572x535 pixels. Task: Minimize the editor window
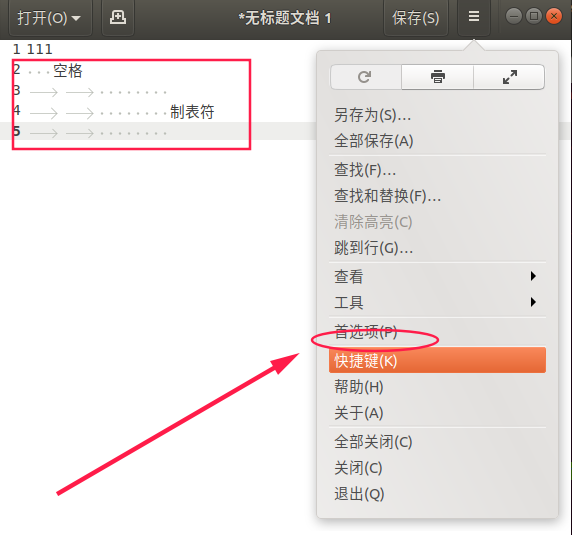coord(514,16)
